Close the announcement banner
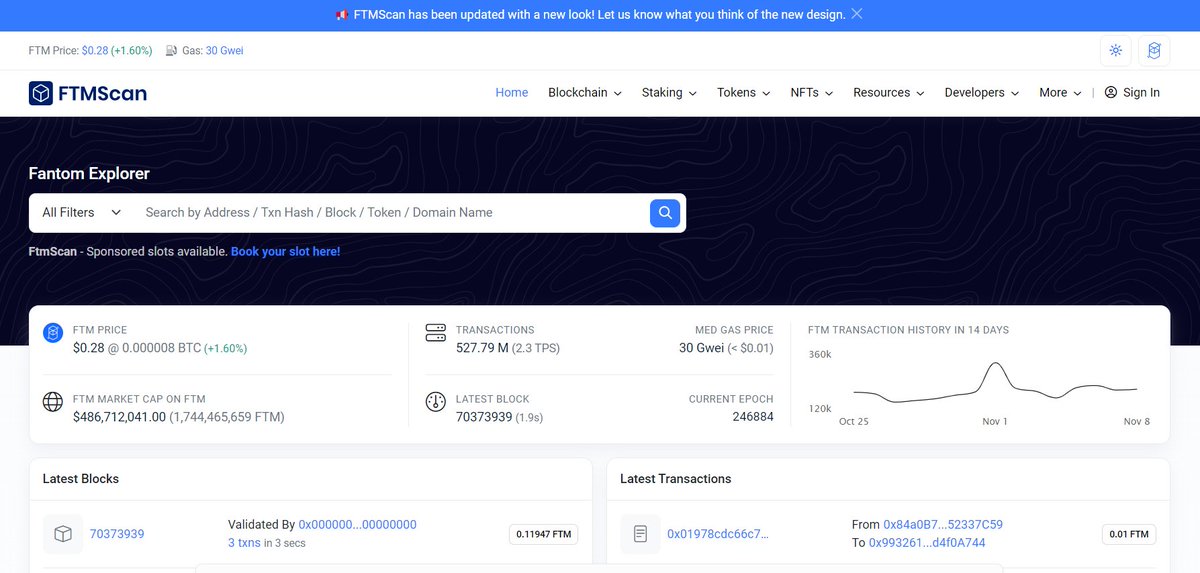The image size is (1200, 573). [x=857, y=14]
